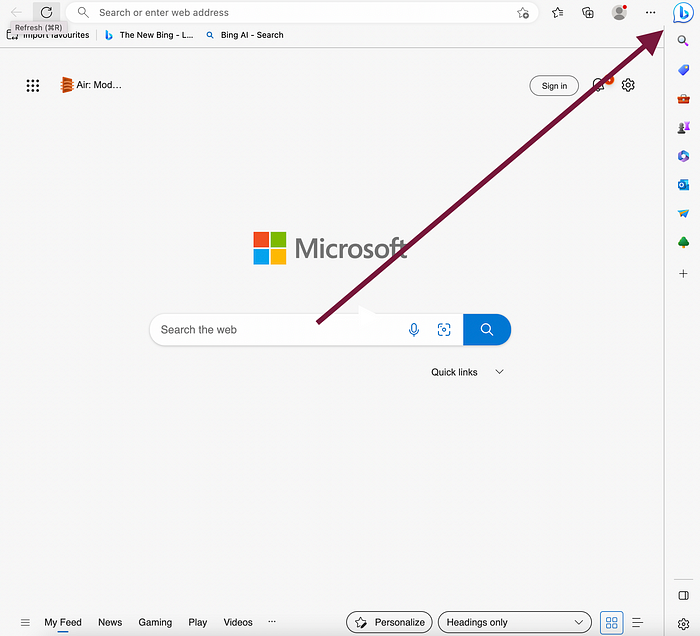The height and width of the screenshot is (636, 700).
Task: Open the Bing AI - Search bookmark
Action: 245,35
